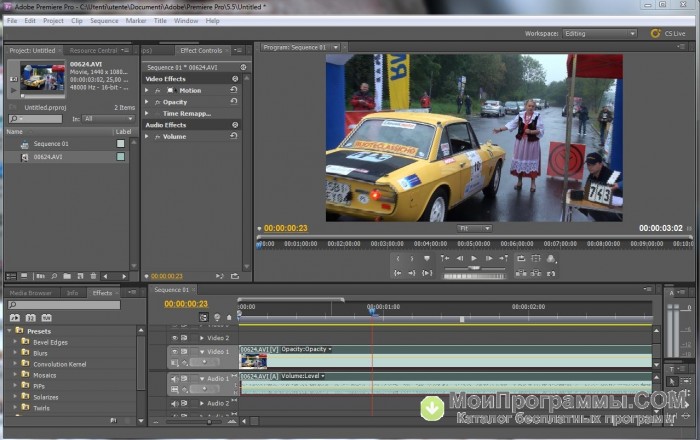
Task: Step forward one frame in Program monitor
Action: tap(489, 258)
